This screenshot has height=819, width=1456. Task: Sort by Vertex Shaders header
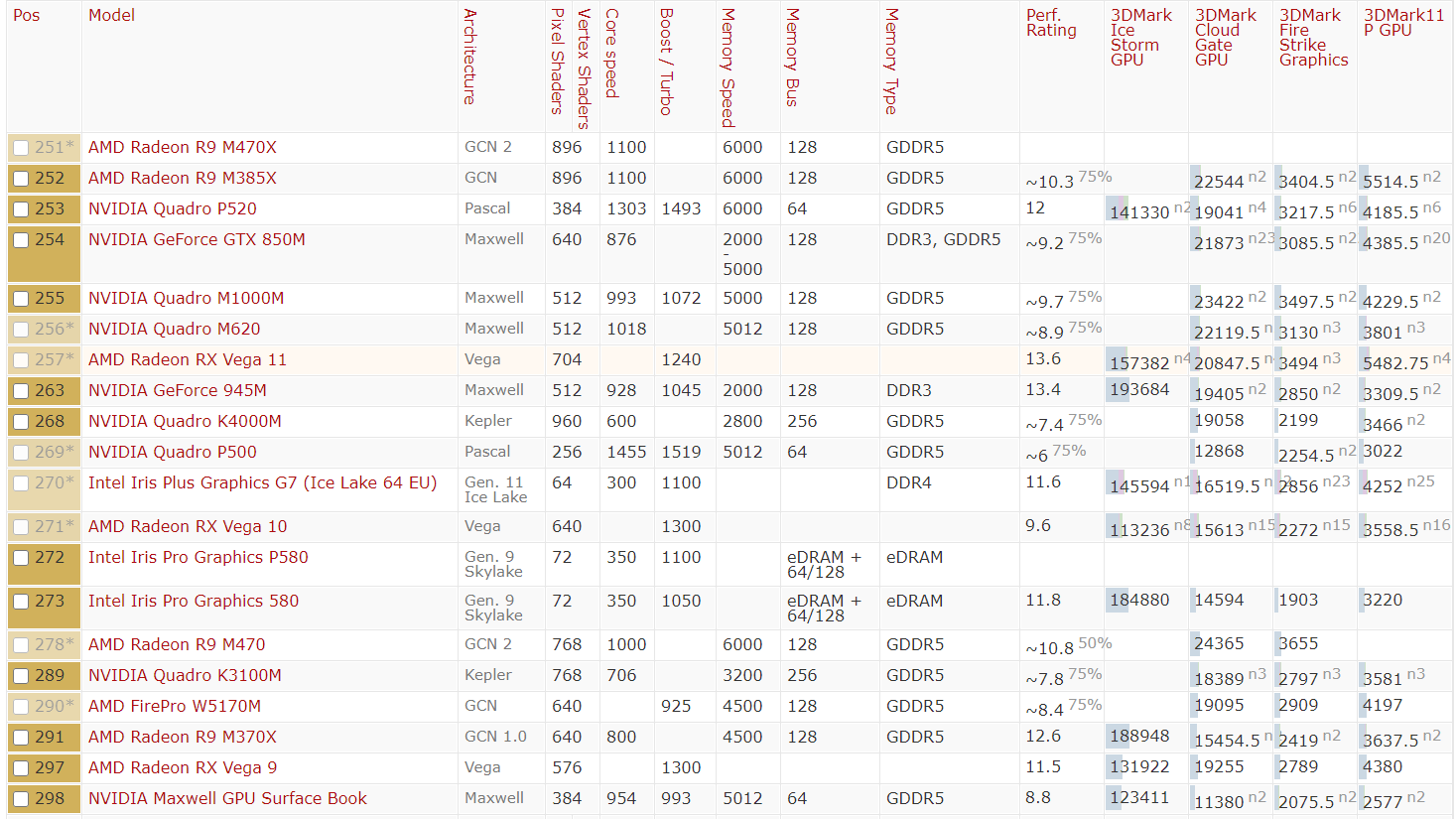pyautogui.click(x=585, y=68)
